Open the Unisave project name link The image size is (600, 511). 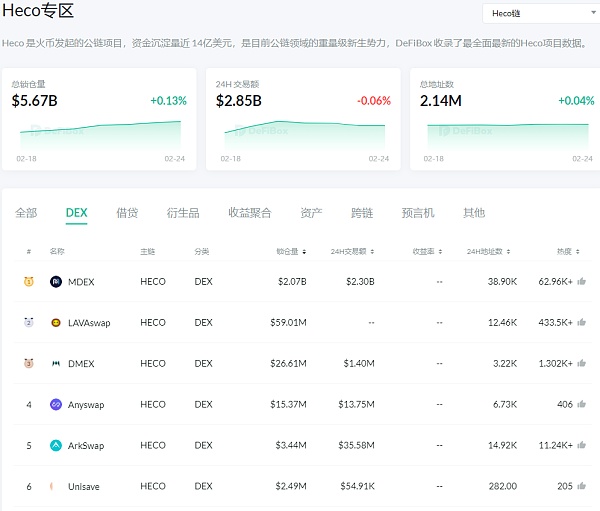point(84,486)
